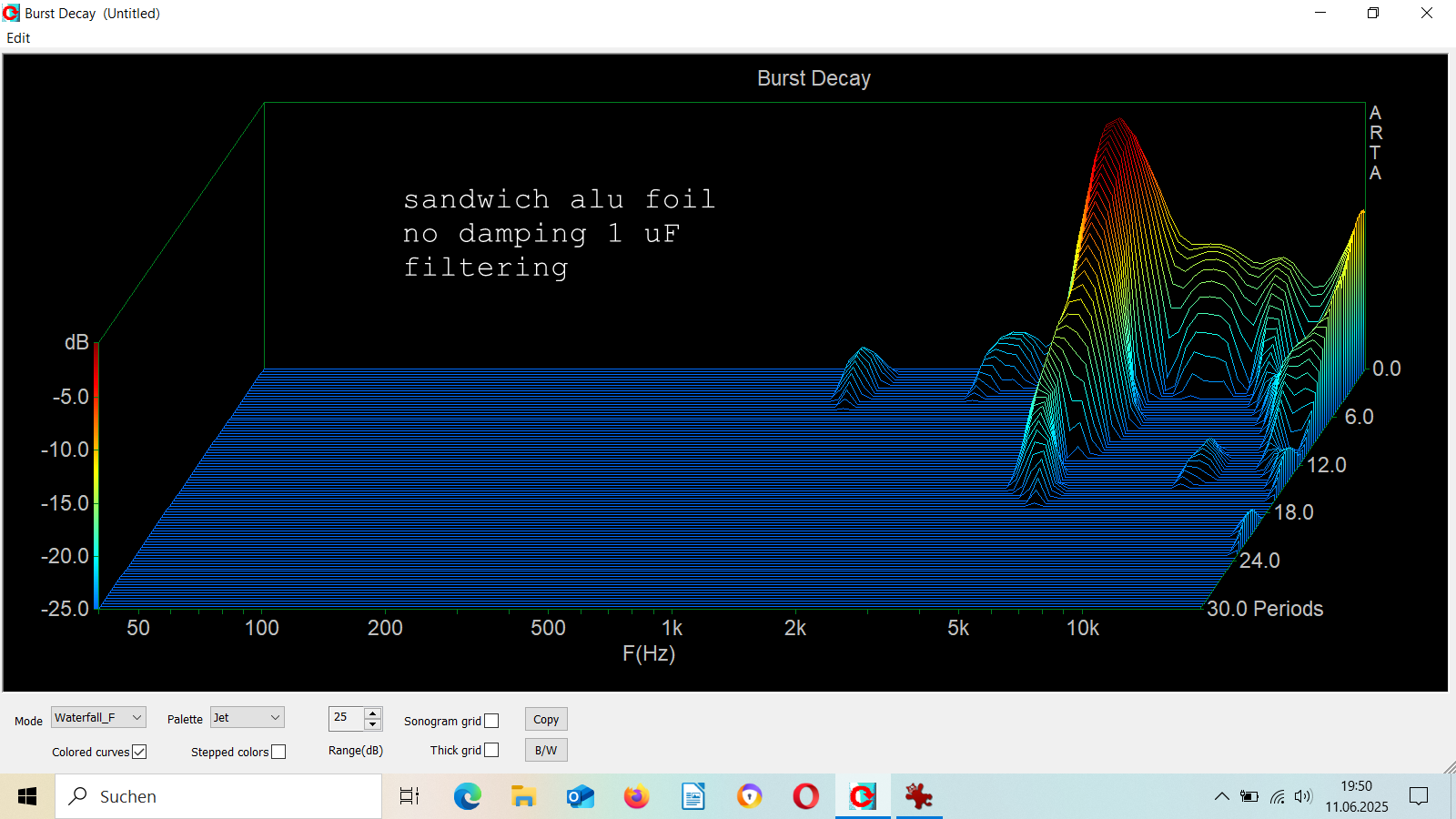The width and height of the screenshot is (1456, 819).
Task: Enable the Stepped colors checkbox
Action: [278, 752]
